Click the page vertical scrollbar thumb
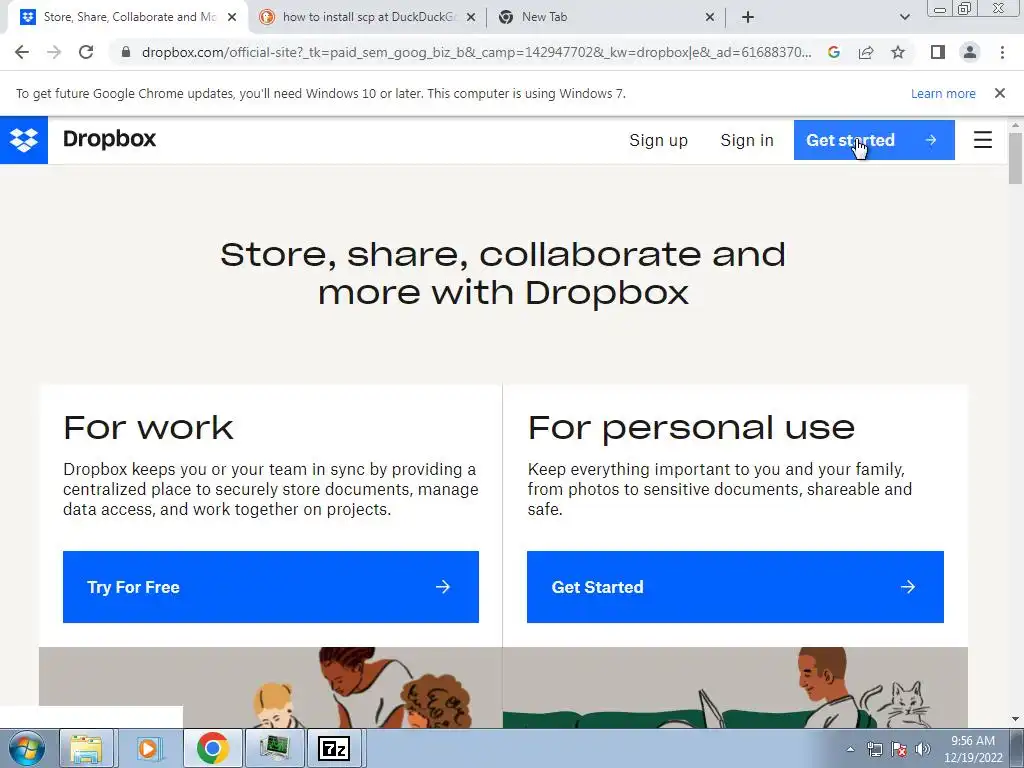The height and width of the screenshot is (768, 1024). click(1015, 158)
